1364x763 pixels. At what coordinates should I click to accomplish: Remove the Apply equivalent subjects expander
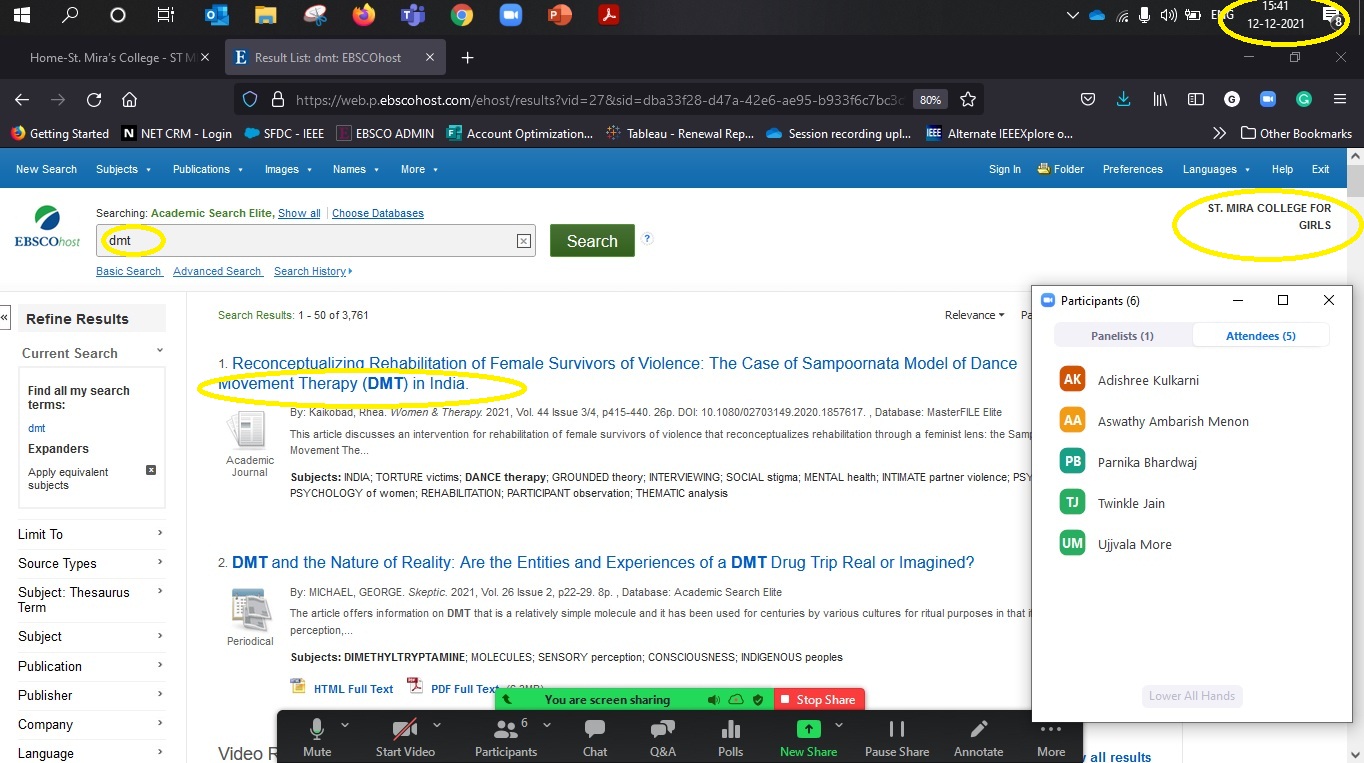151,470
